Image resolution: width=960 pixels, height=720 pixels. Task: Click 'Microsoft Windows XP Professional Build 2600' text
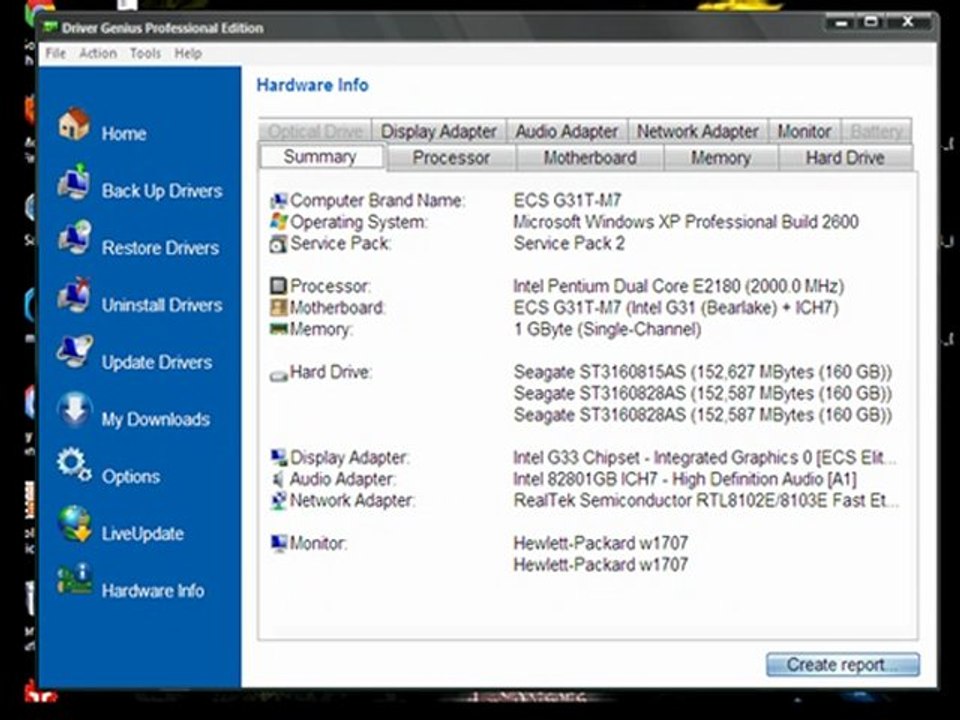(686, 222)
